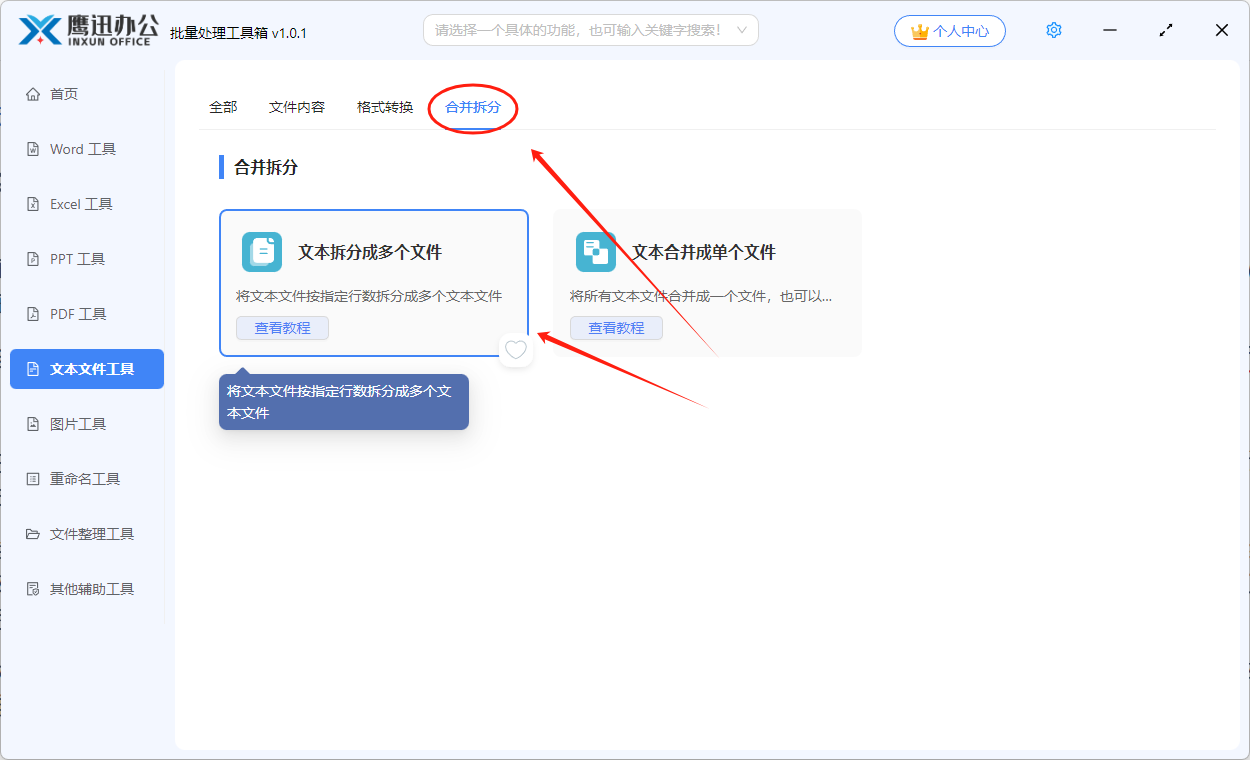Click the 文本文件工具 file icon
The image size is (1250, 760).
click(x=33, y=369)
